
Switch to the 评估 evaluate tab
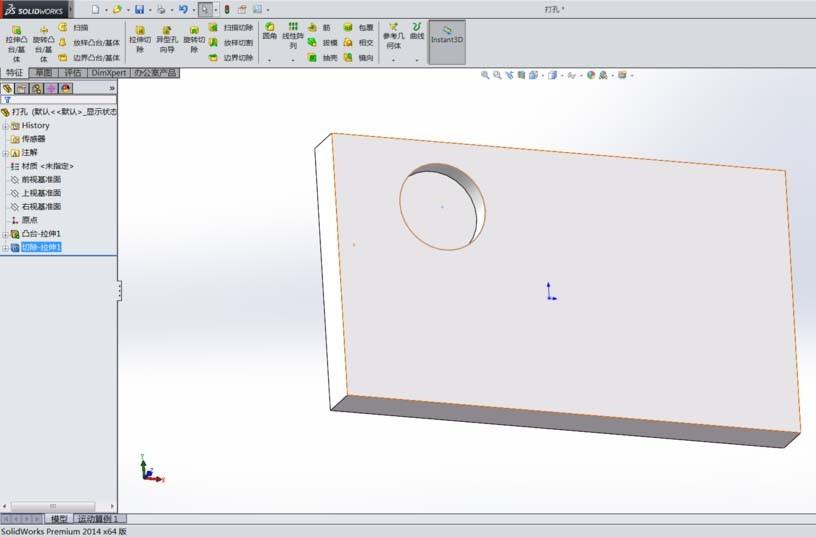[x=73, y=73]
